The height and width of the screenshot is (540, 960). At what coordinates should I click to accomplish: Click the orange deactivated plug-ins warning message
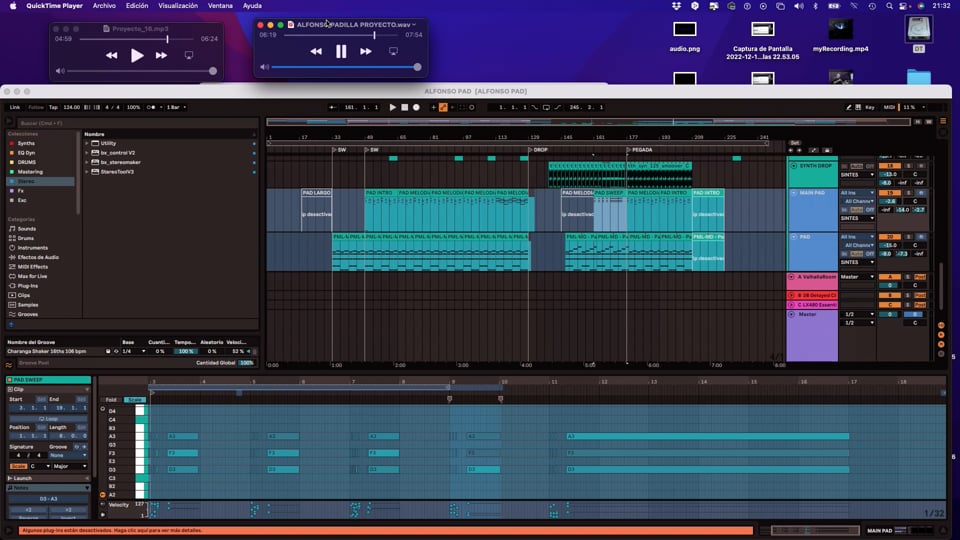386,531
